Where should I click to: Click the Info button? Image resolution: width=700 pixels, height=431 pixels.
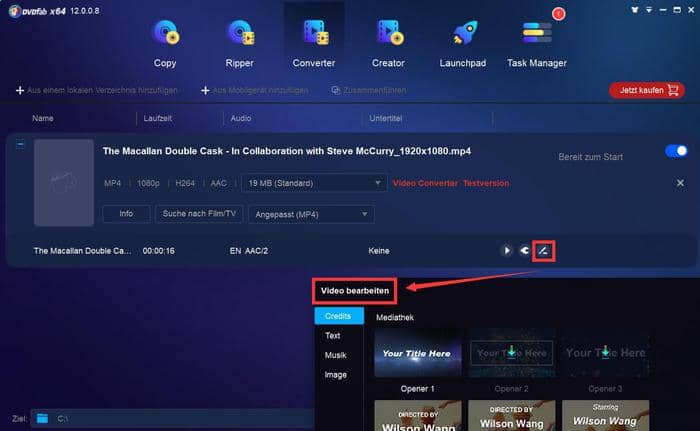(126, 213)
